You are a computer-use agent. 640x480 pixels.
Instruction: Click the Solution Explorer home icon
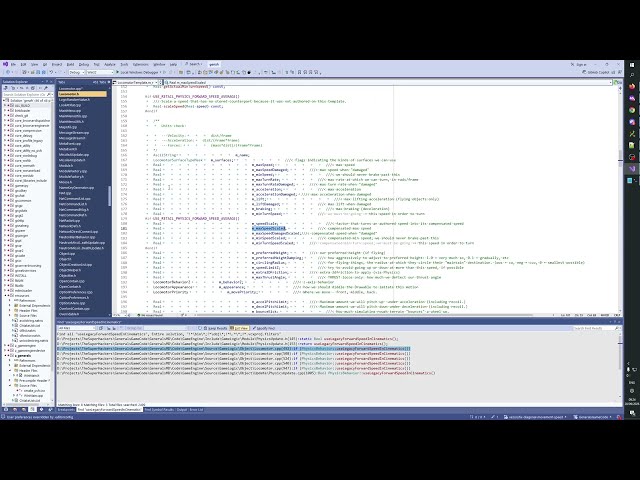click(x=7, y=88)
